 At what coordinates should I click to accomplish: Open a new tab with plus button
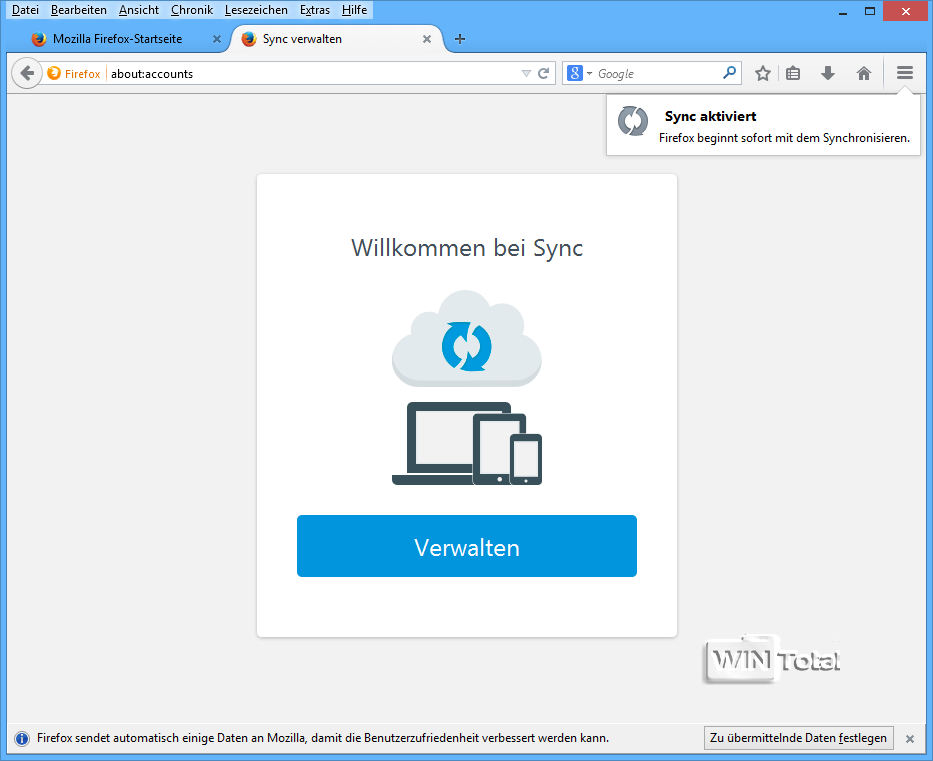point(459,39)
